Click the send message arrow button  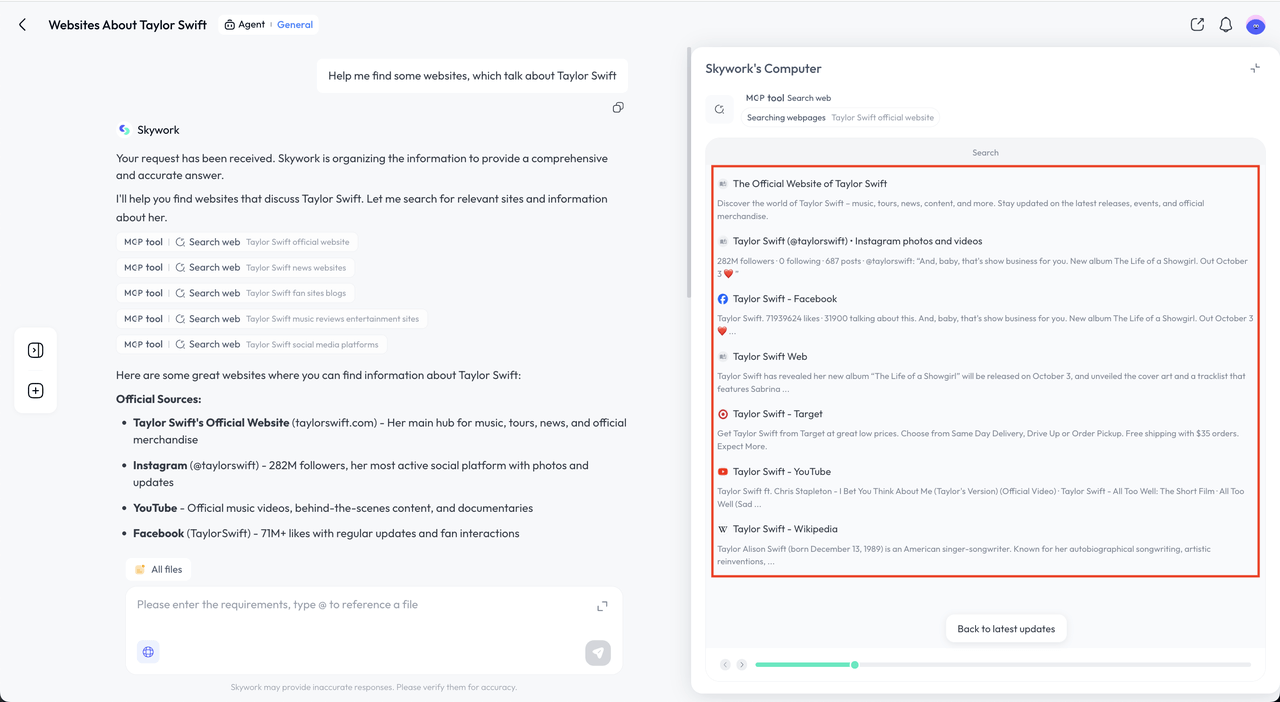[598, 652]
